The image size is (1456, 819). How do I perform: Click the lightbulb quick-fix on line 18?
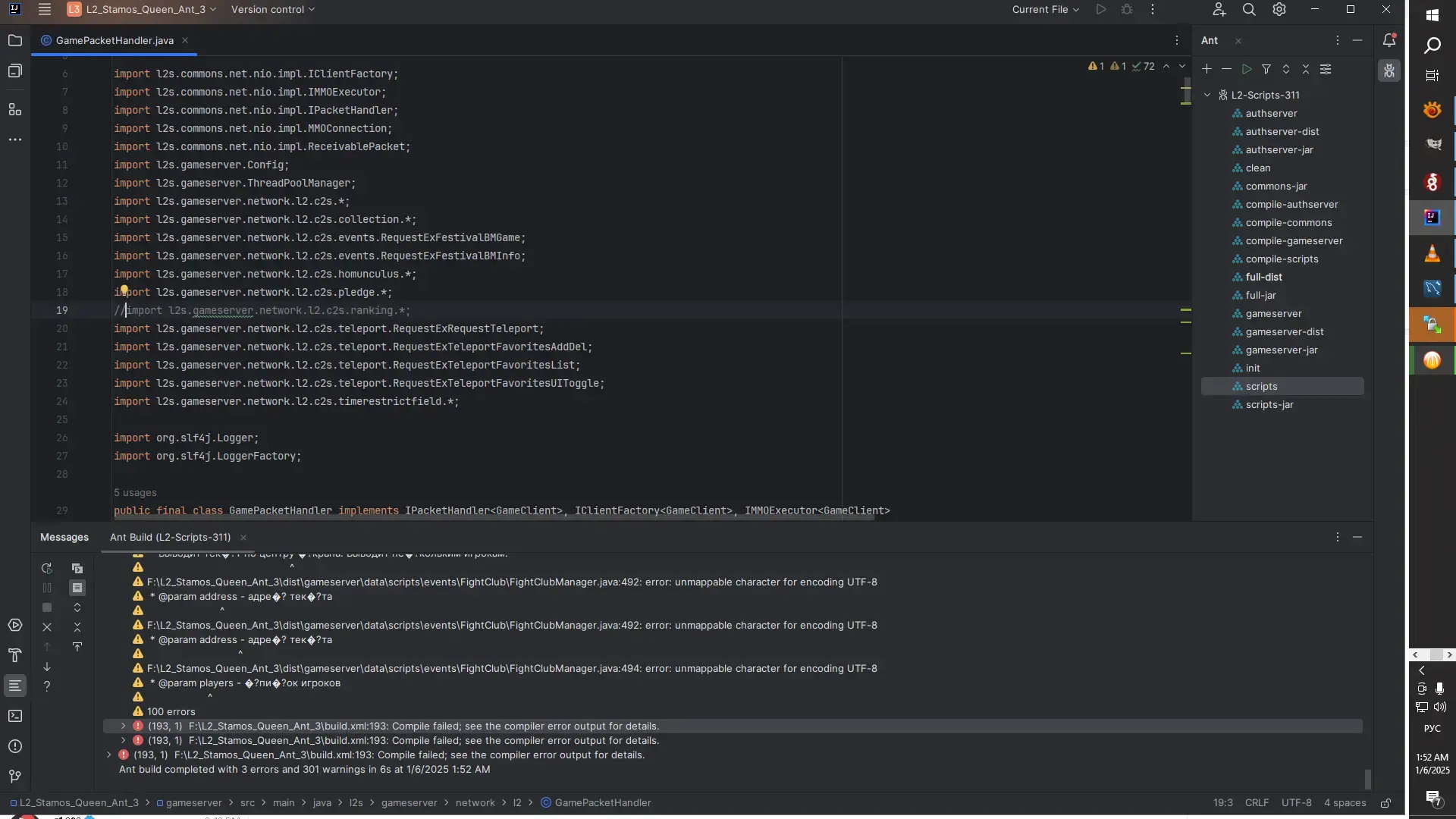coord(124,290)
